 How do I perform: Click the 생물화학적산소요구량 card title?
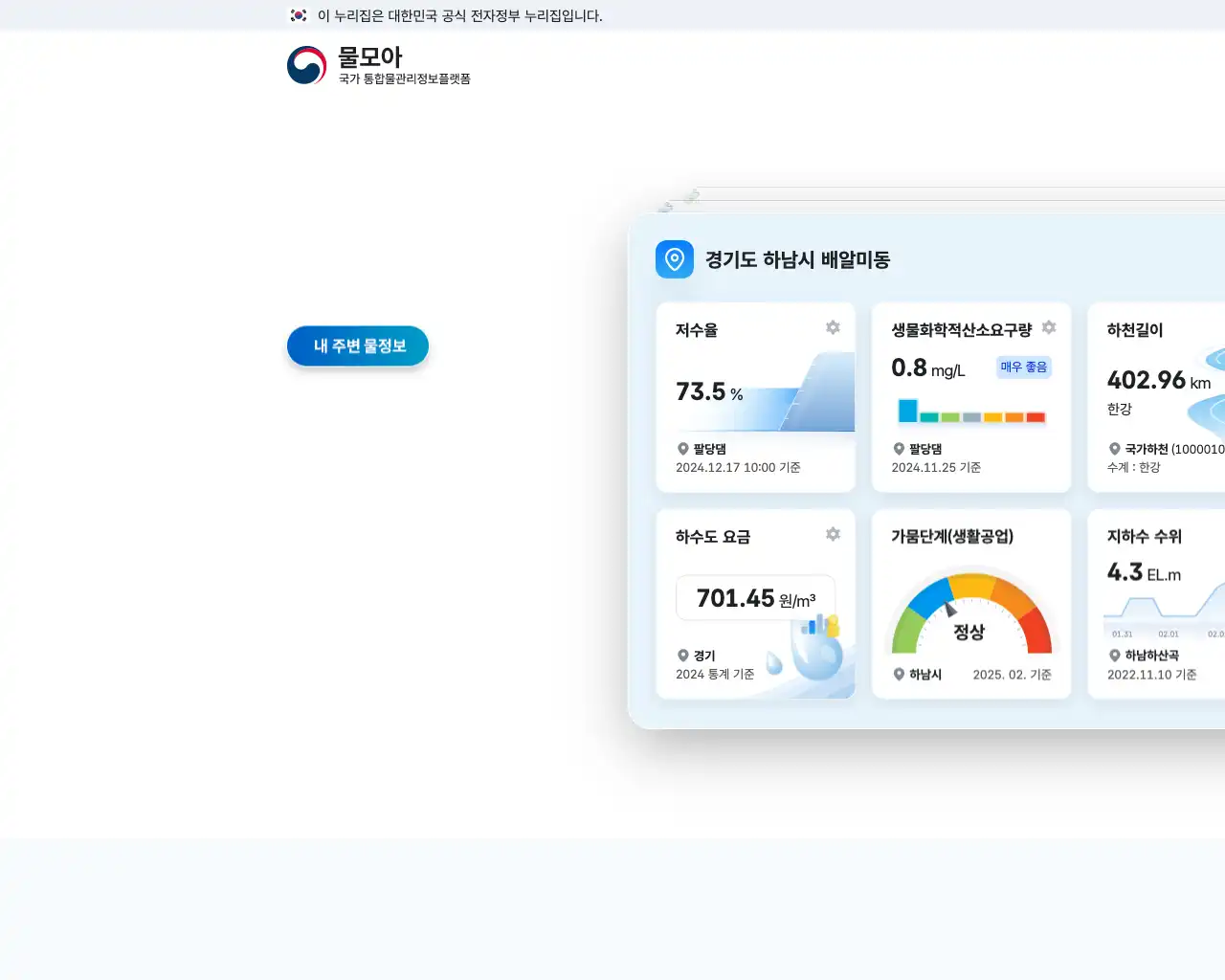pyautogui.click(x=962, y=330)
